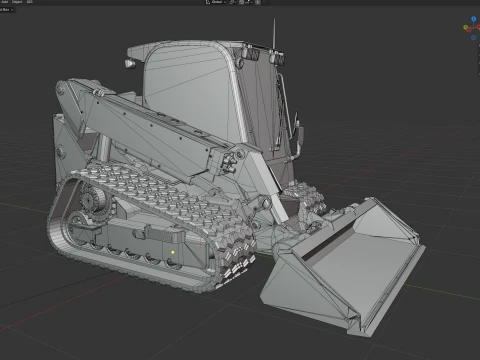This screenshot has width=480, height=360.
Task: Click the negative Z axis gizmo circle
Action: (473, 37)
